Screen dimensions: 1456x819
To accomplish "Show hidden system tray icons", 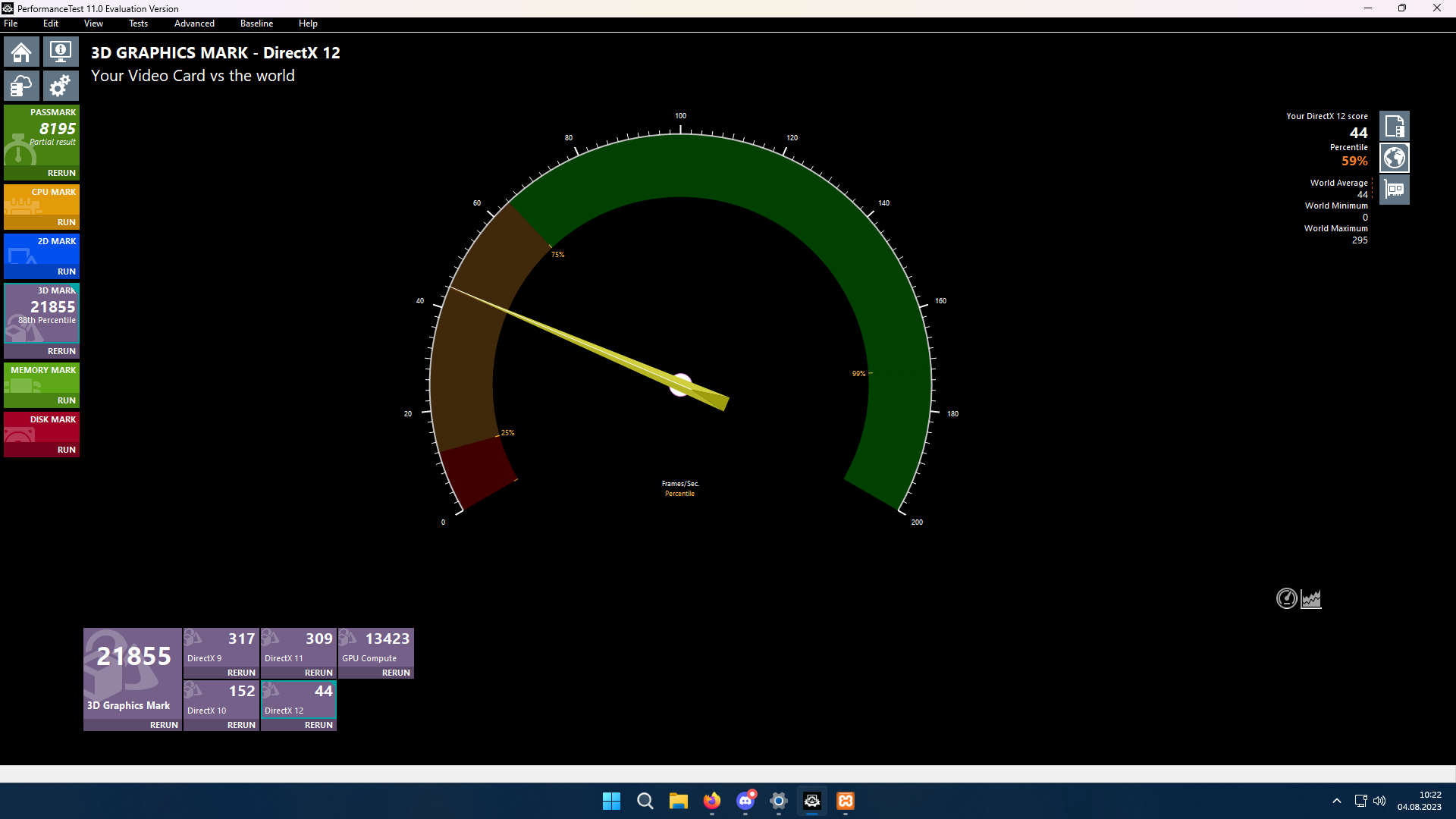I will point(1337,801).
